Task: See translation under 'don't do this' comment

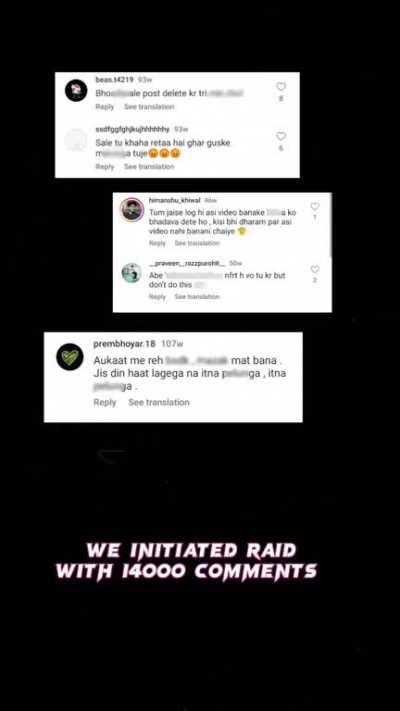Action: [197, 297]
